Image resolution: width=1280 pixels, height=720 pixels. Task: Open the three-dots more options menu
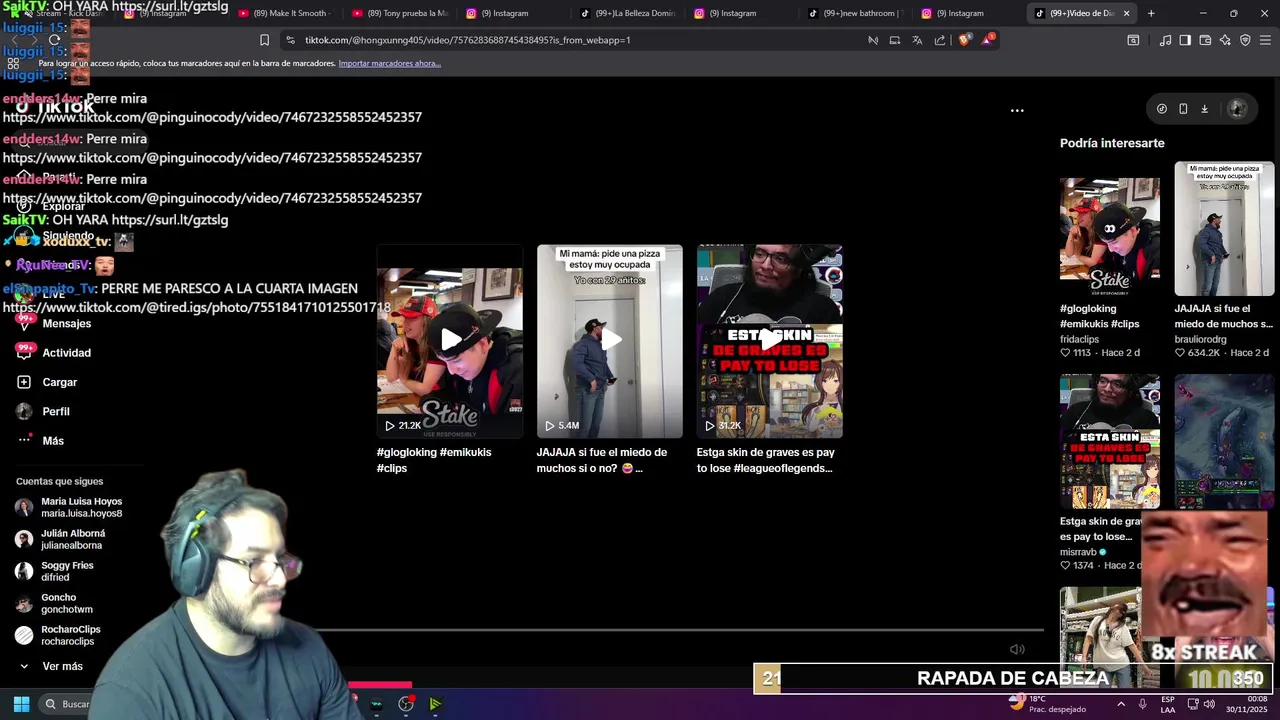tap(1017, 110)
